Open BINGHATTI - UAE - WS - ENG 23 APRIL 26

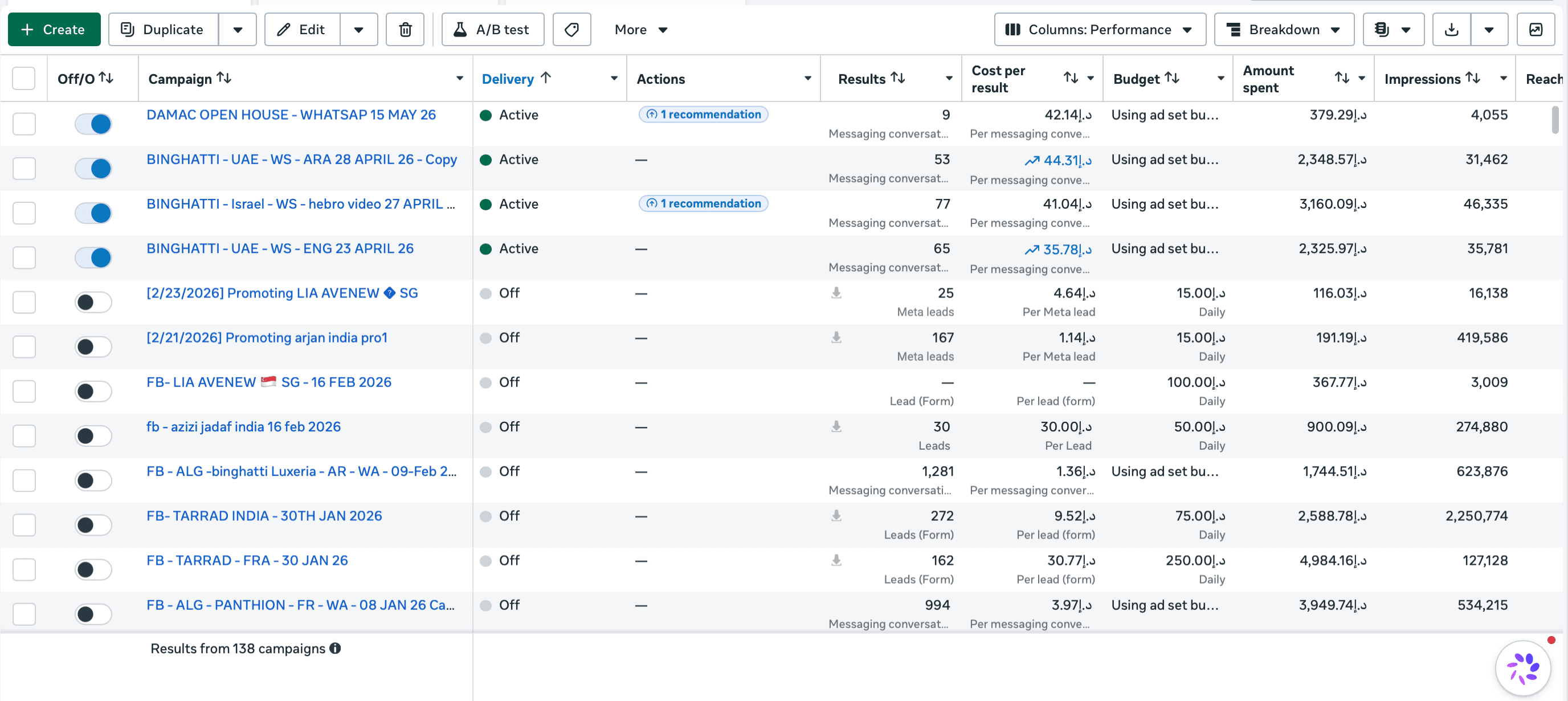(x=280, y=248)
